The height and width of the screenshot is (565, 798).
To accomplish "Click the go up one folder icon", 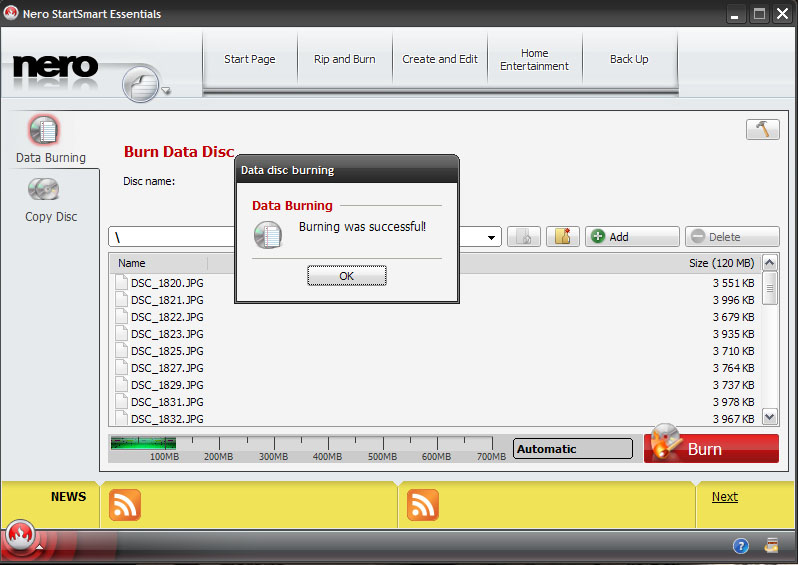I will pyautogui.click(x=524, y=237).
